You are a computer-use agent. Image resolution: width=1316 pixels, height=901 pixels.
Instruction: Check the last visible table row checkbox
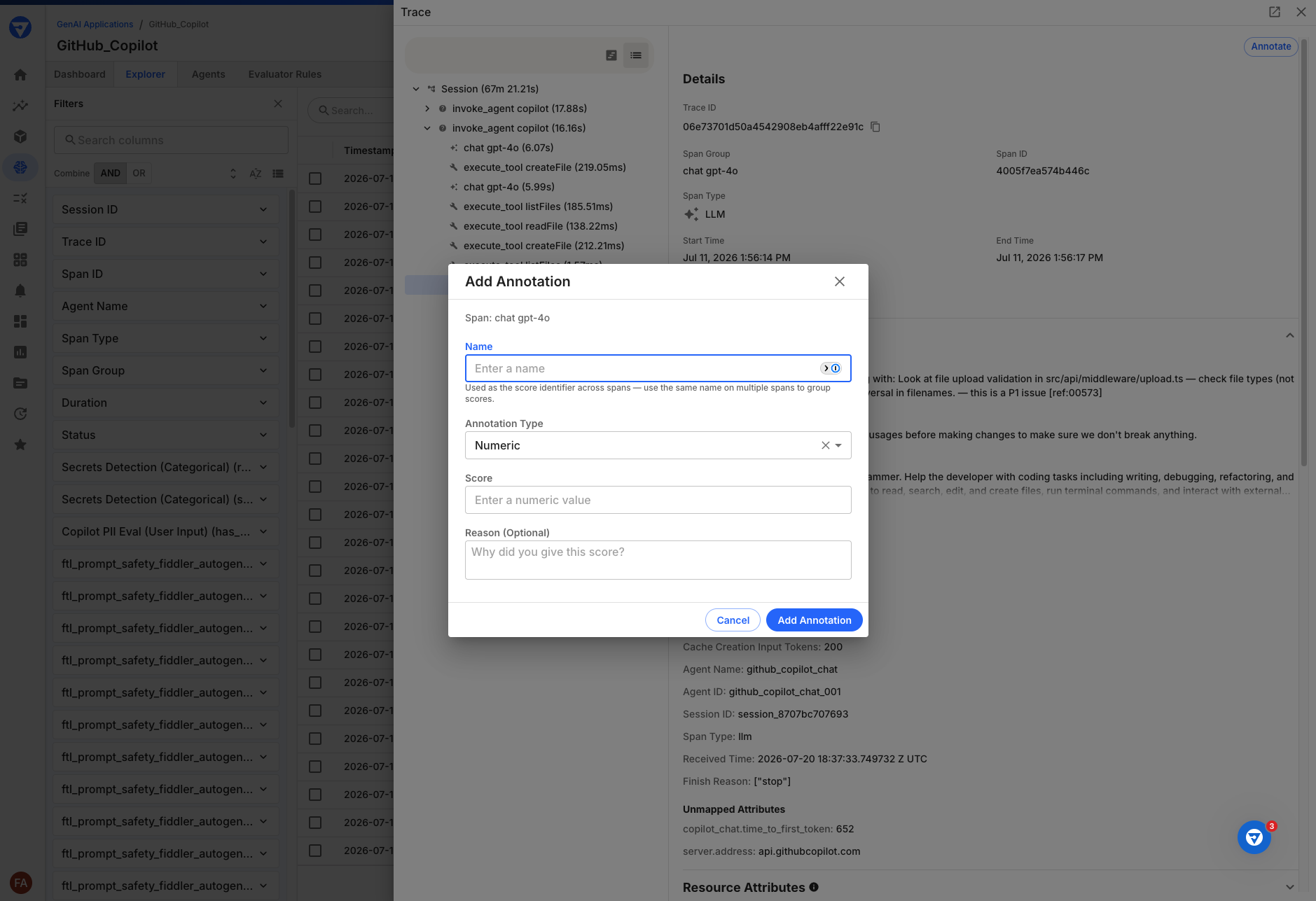(x=315, y=851)
